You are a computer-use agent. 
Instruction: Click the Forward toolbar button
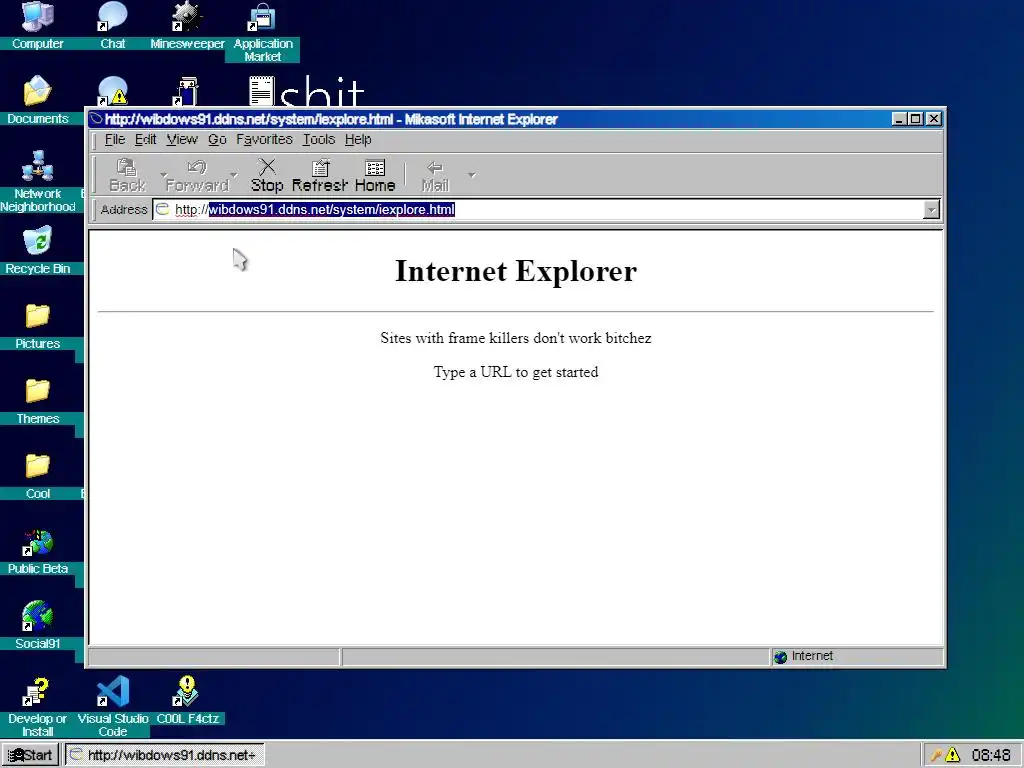(197, 176)
